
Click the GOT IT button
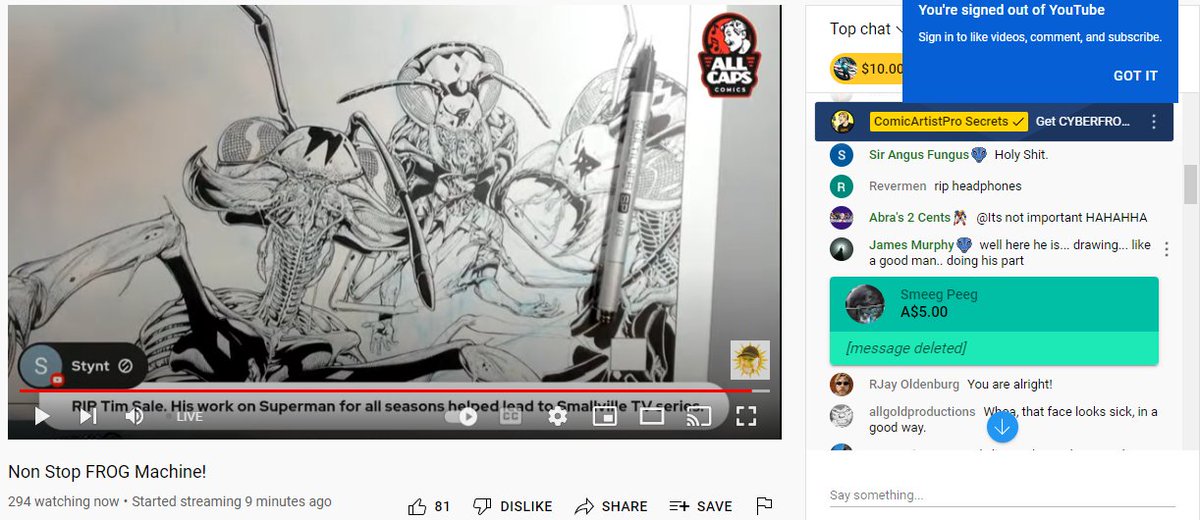[x=1135, y=75]
